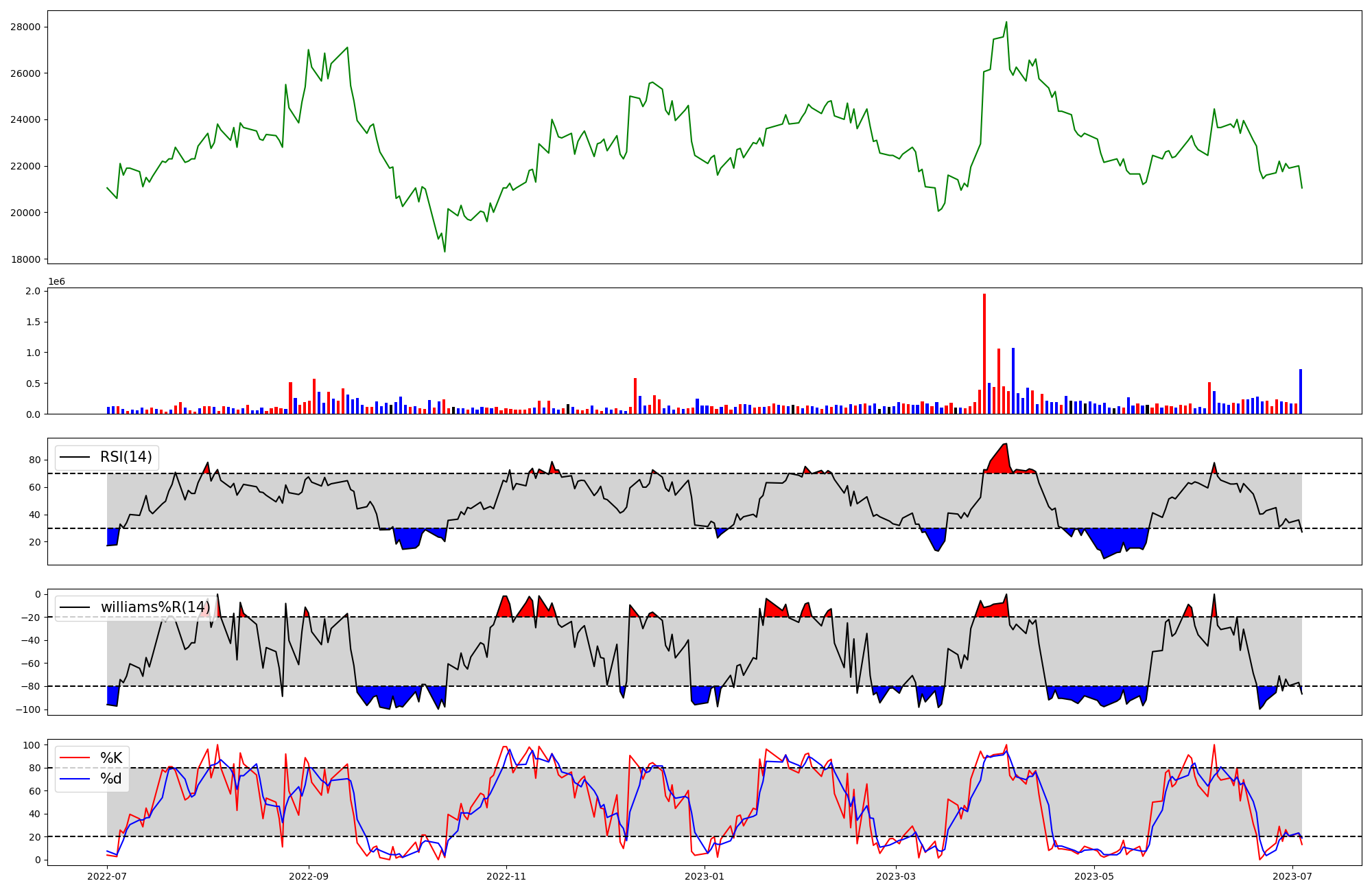Image resolution: width=1372 pixels, height=892 pixels.
Task: Click the 1e6 volume scale label
Action: click(56, 282)
